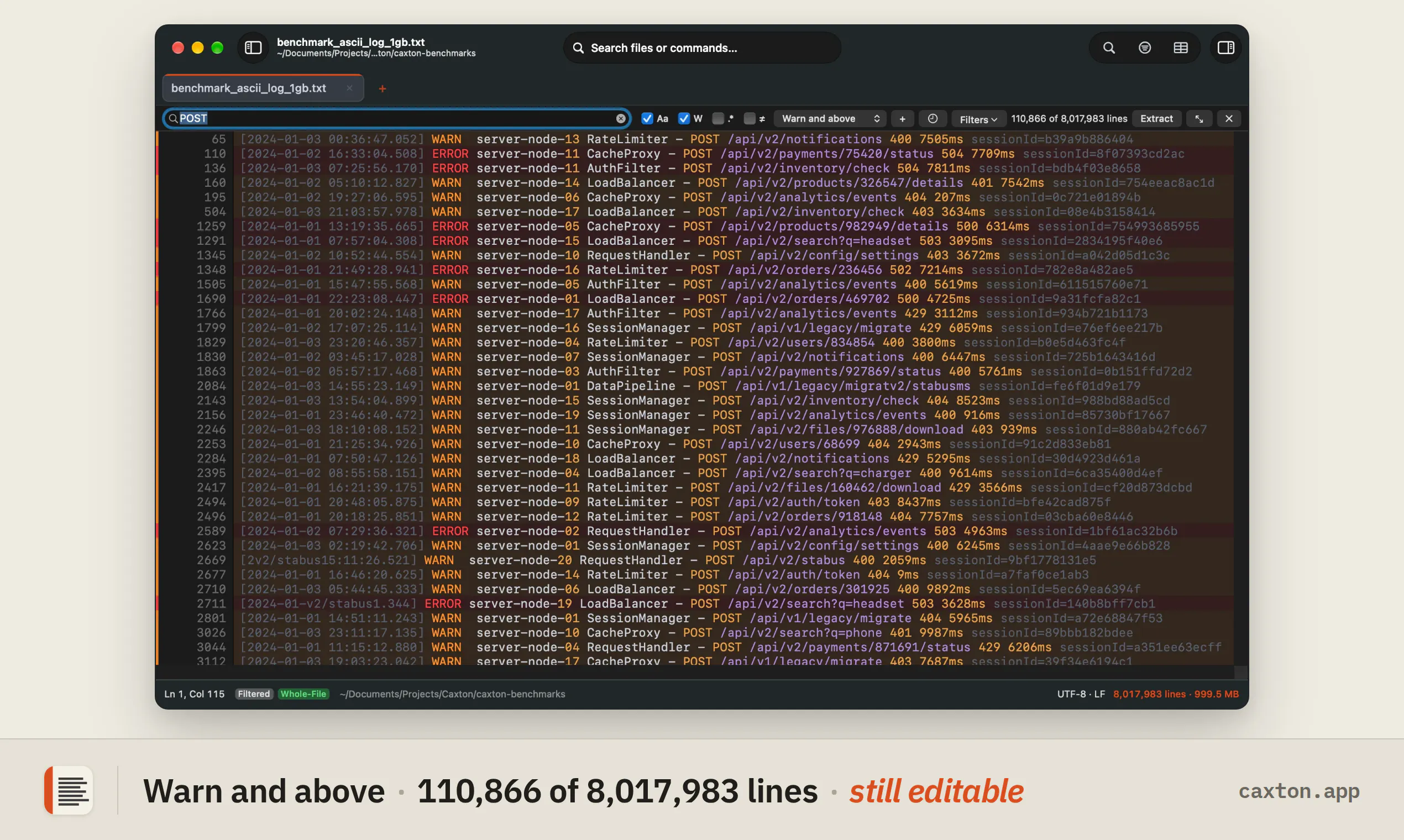
Task: Select the benchmark_ascii_log_1gb.txt tab
Action: pyautogui.click(x=263, y=88)
